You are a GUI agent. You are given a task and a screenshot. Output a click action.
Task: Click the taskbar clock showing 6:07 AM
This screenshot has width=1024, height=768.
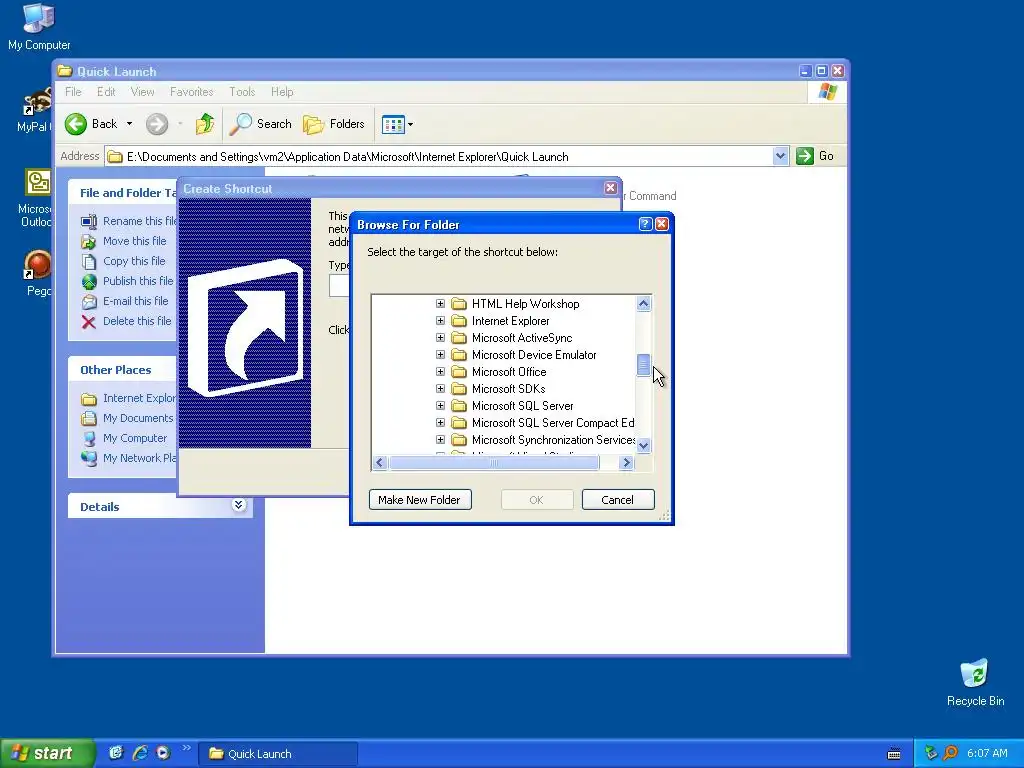pyautogui.click(x=987, y=753)
